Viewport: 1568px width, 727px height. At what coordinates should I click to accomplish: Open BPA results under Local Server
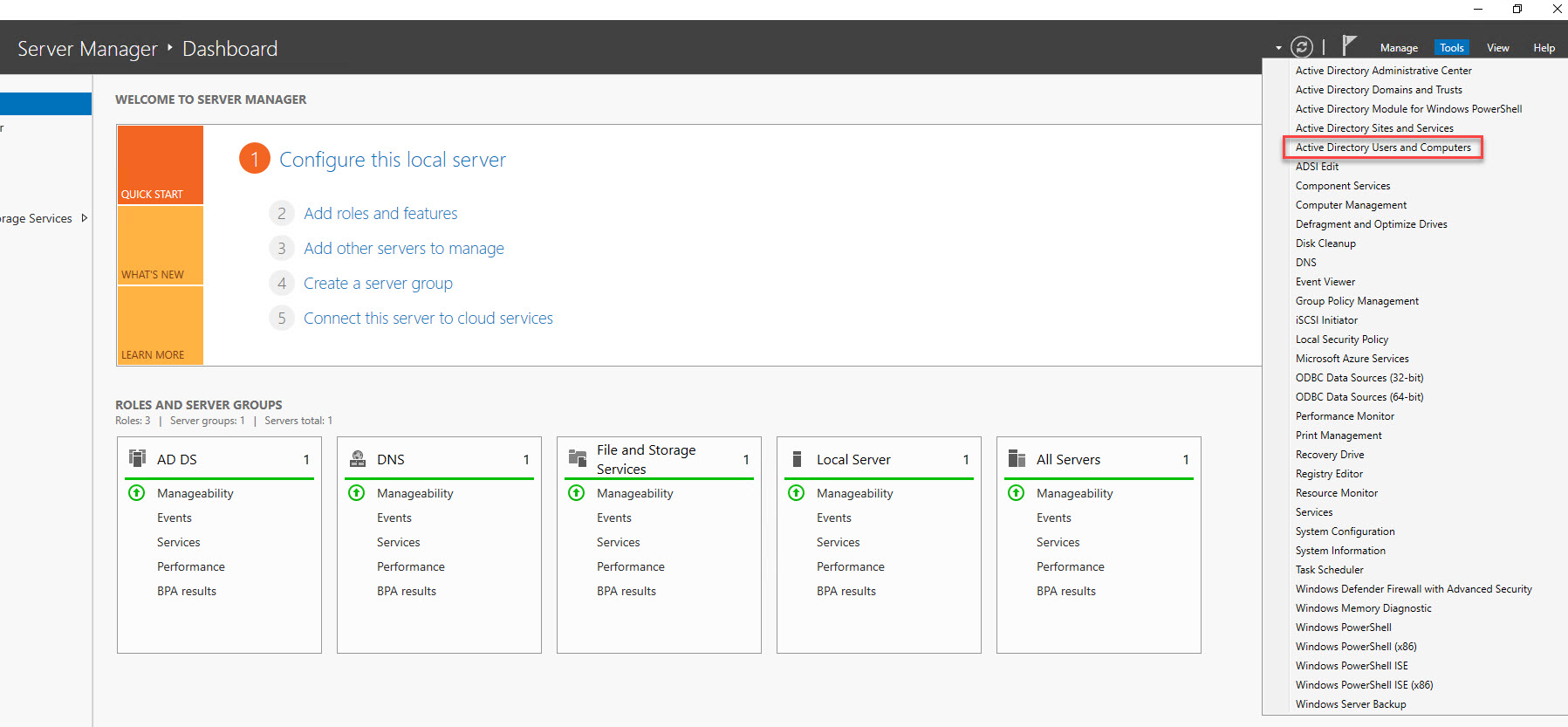846,591
